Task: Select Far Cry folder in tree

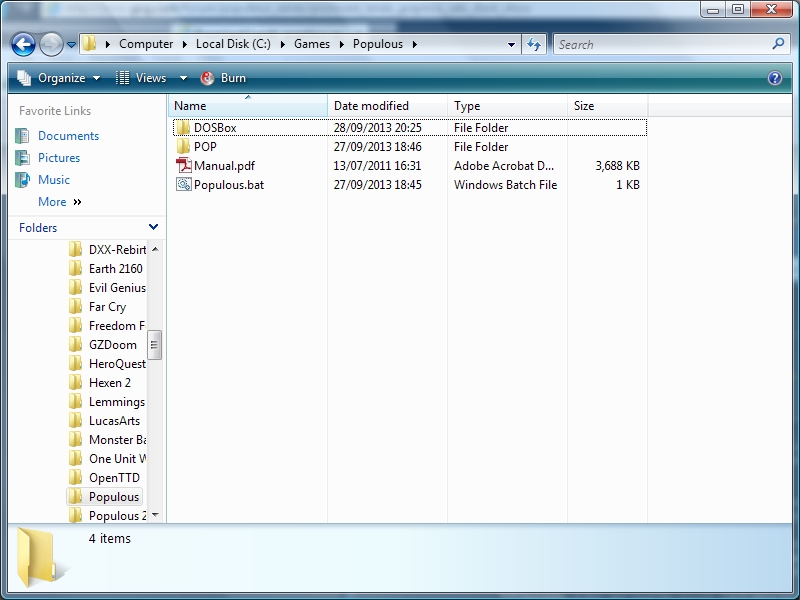Action: pos(97,307)
